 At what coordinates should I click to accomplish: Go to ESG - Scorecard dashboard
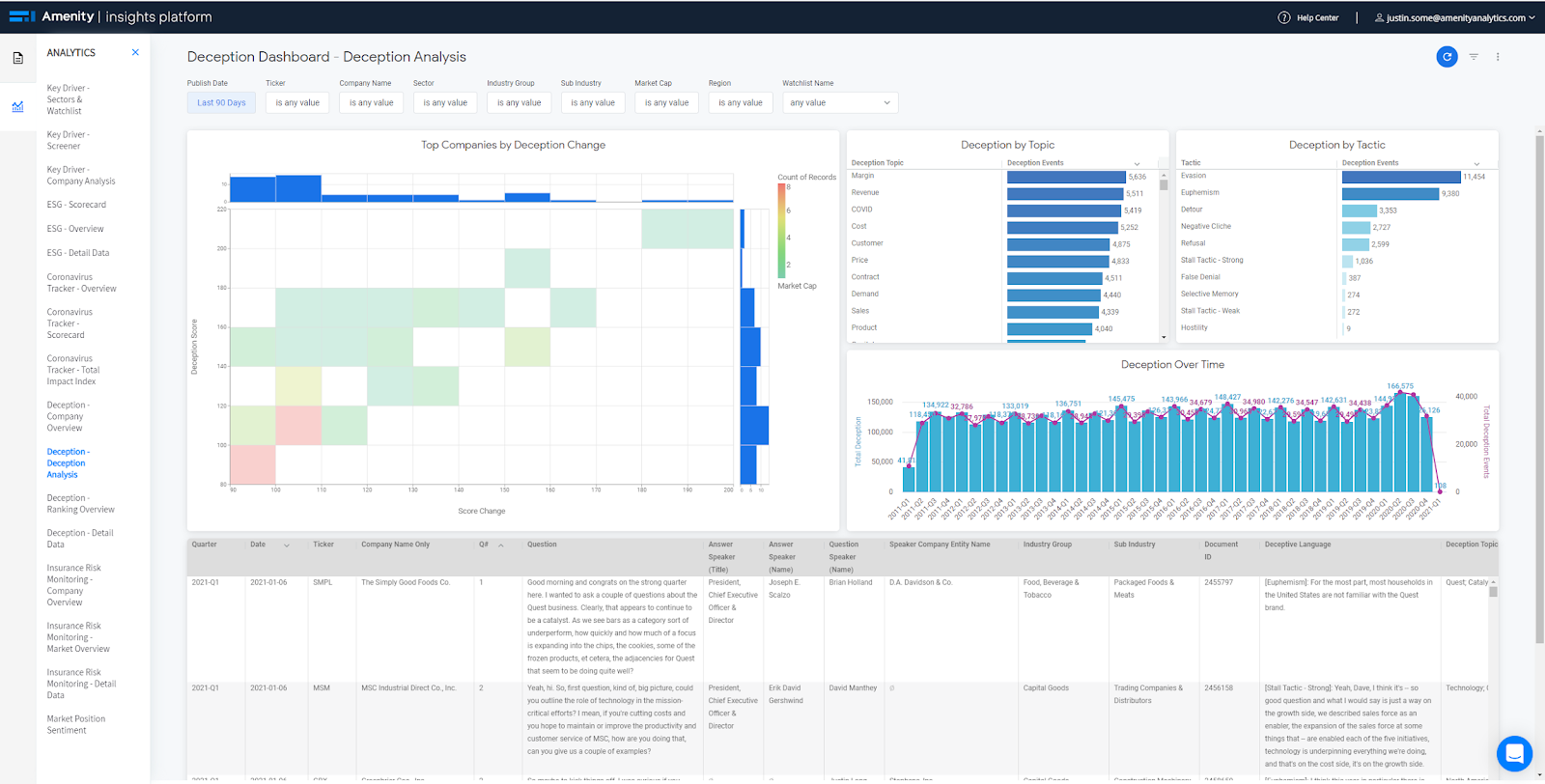click(76, 205)
